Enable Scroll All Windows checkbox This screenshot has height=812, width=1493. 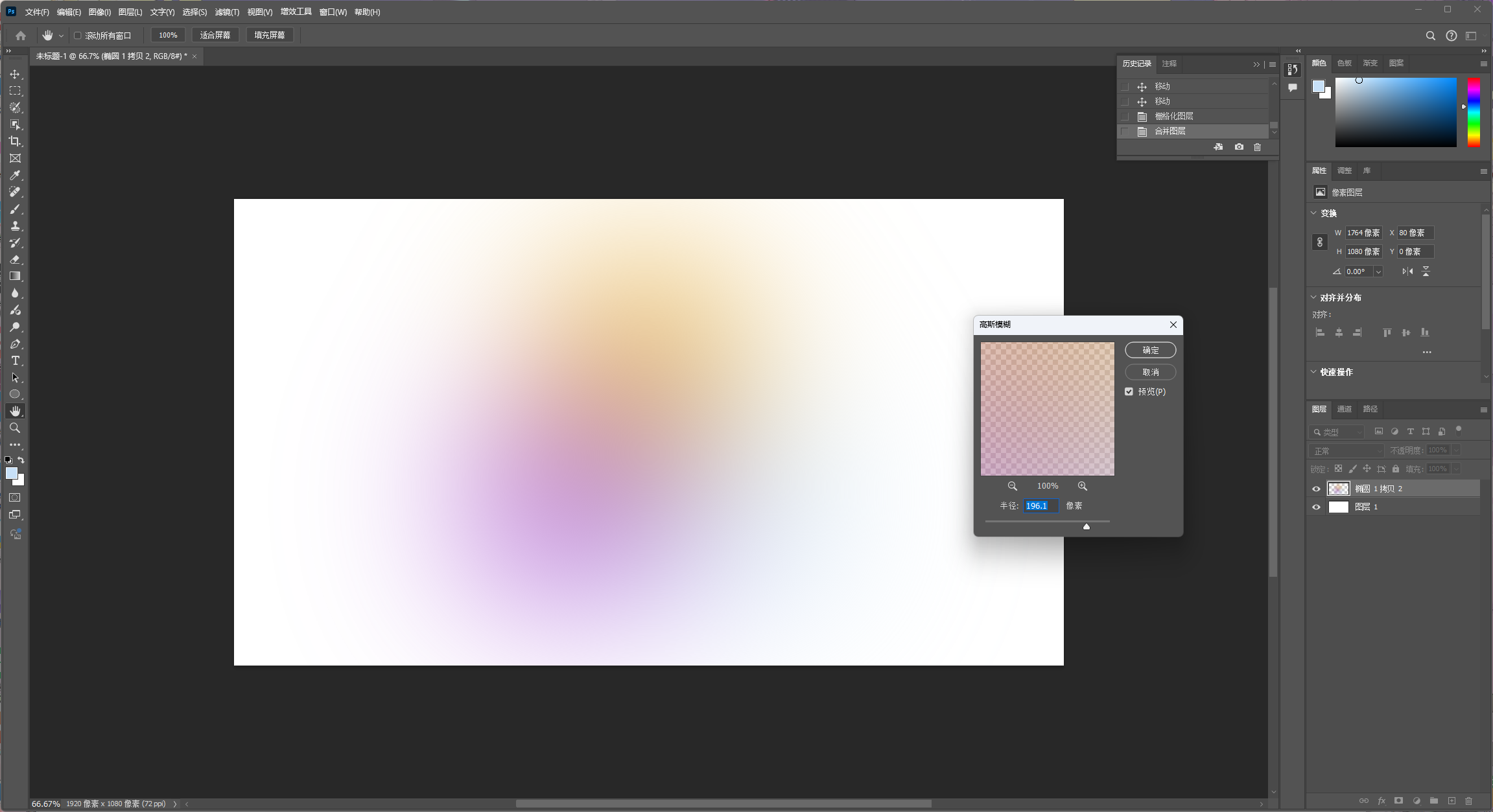tap(78, 36)
